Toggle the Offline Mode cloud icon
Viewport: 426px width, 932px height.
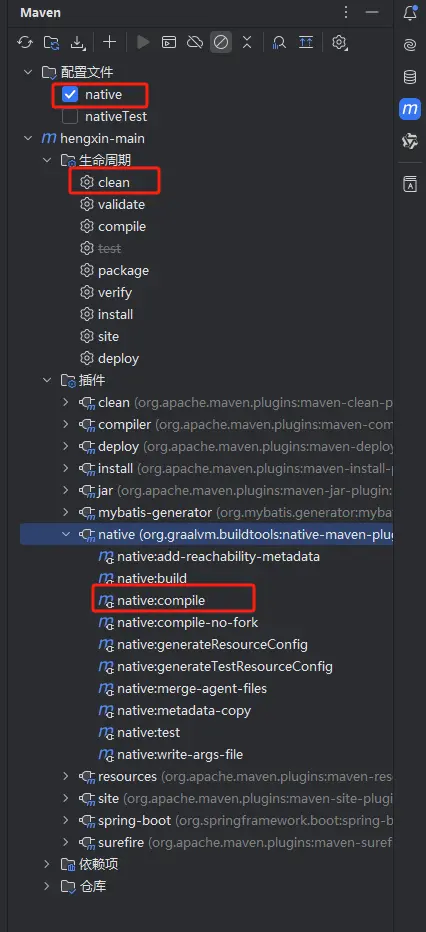(195, 42)
